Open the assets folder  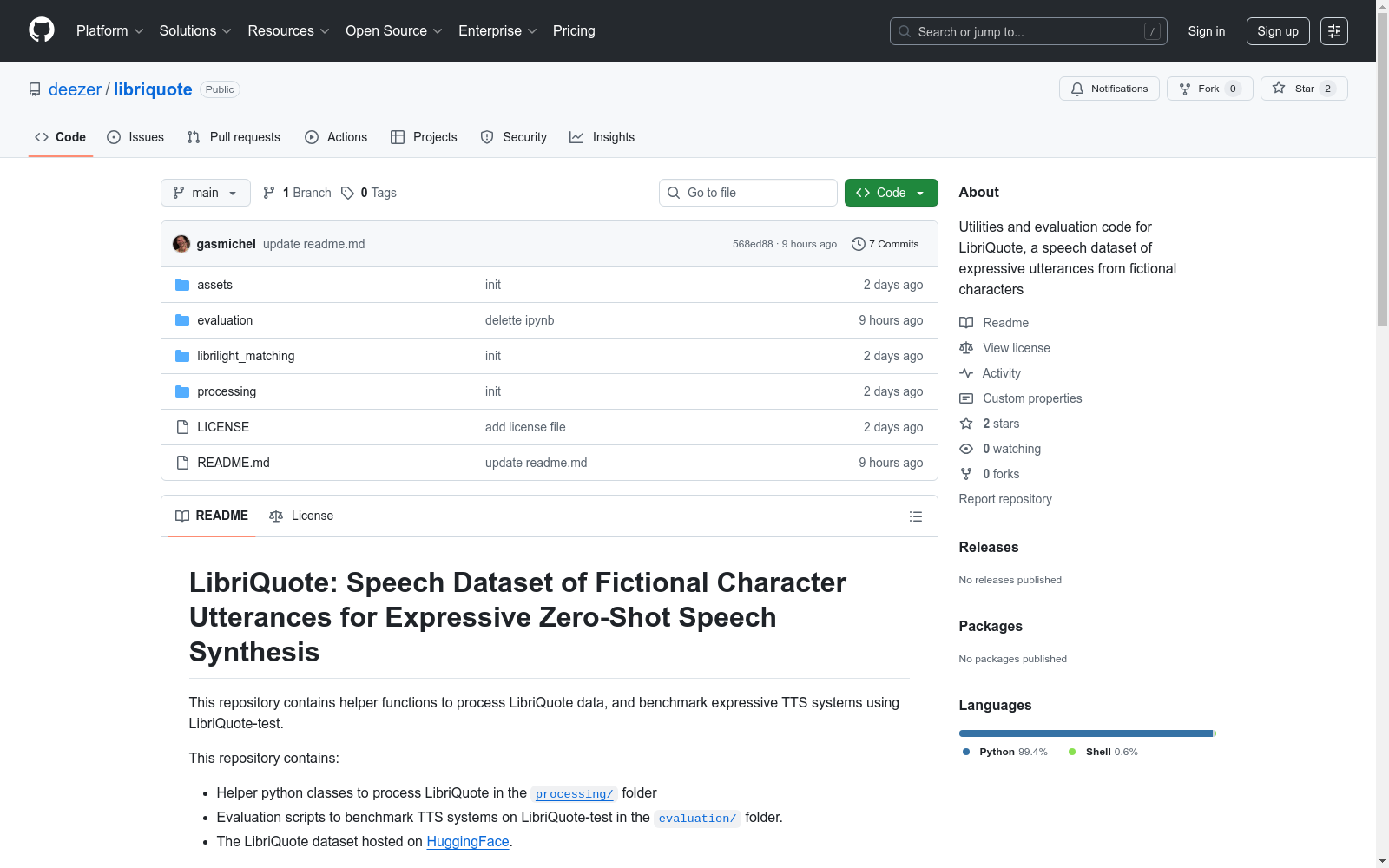pos(214,285)
